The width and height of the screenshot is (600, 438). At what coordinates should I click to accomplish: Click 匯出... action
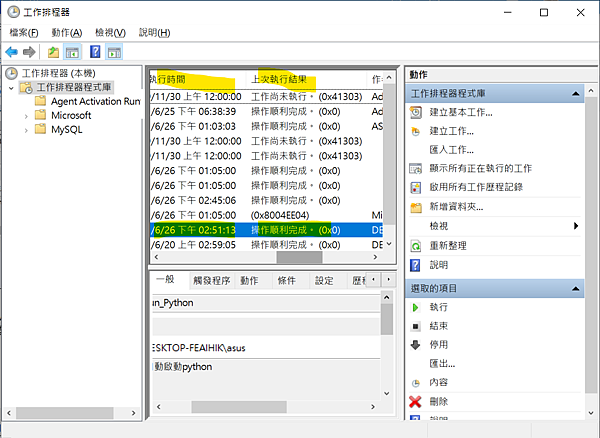(x=442, y=363)
